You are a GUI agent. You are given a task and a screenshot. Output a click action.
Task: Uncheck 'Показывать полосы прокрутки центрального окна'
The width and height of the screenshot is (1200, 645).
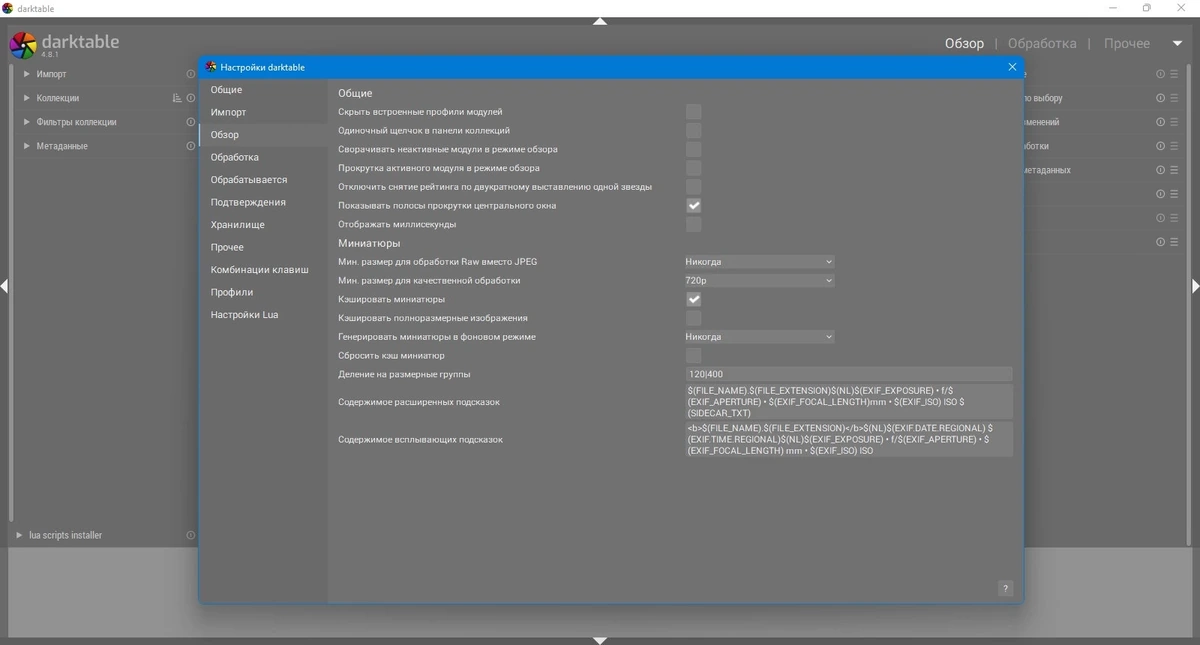[693, 205]
